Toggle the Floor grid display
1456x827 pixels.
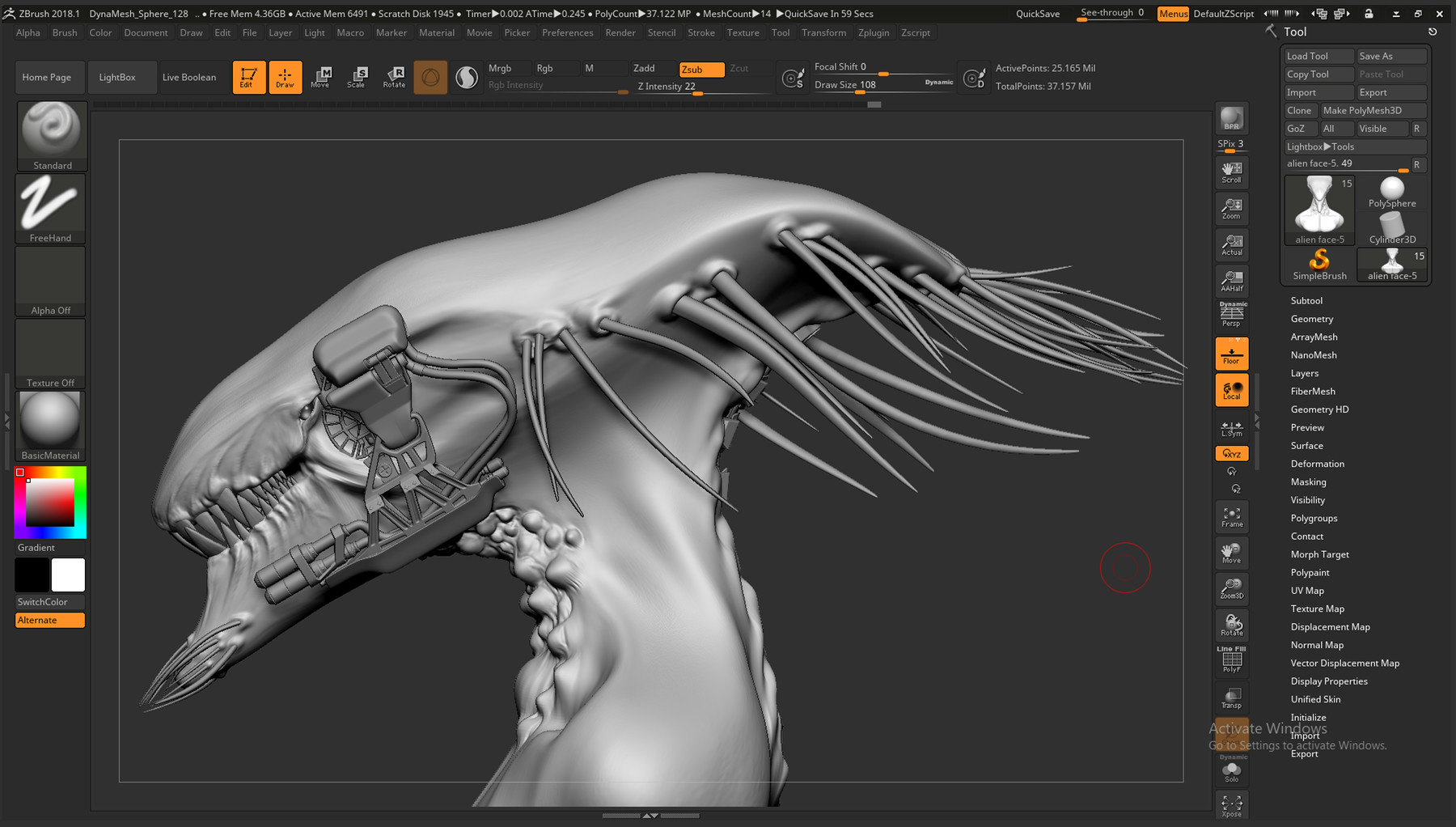[x=1230, y=352]
